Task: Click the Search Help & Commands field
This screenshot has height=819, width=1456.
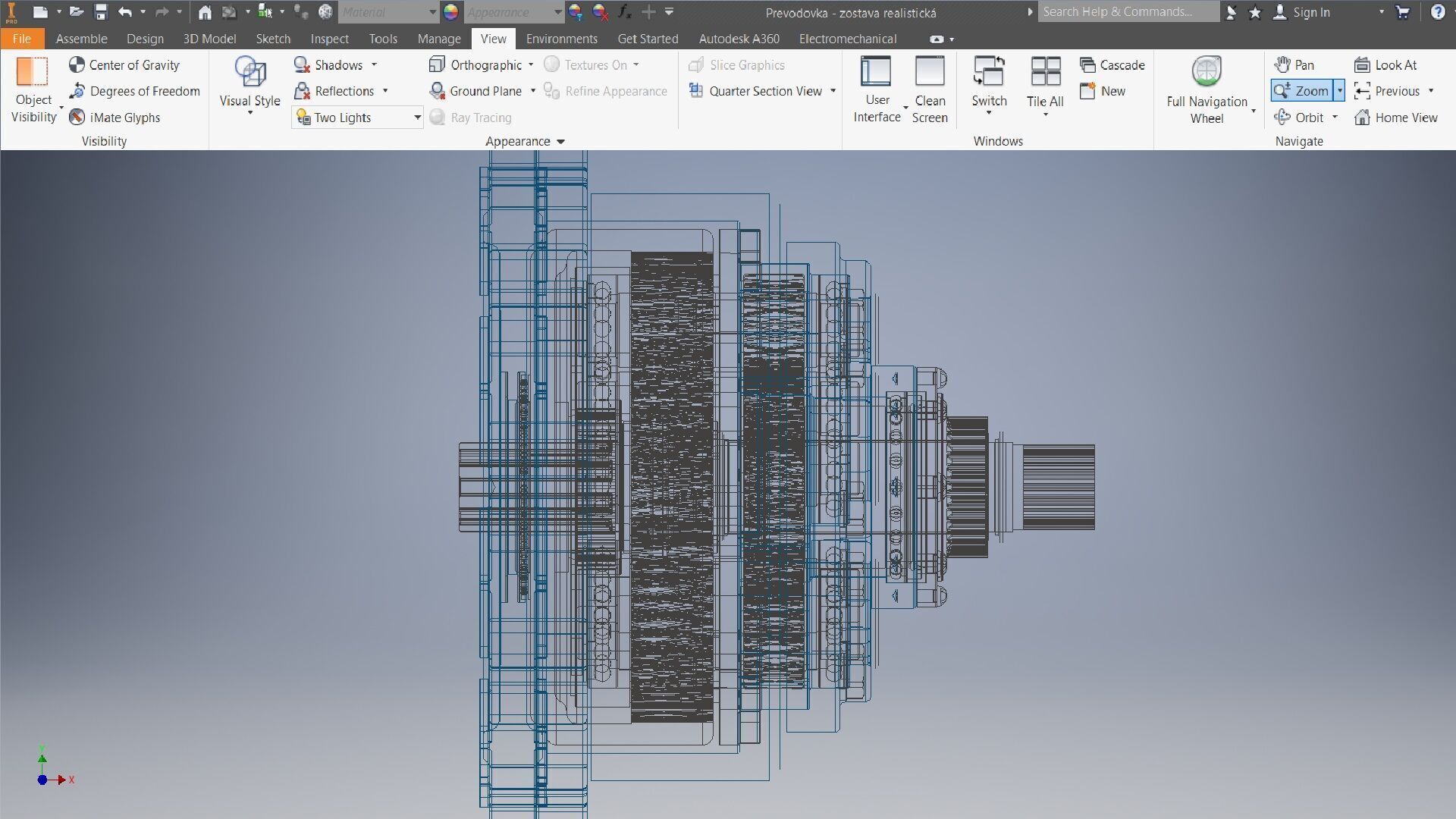Action: [1127, 12]
